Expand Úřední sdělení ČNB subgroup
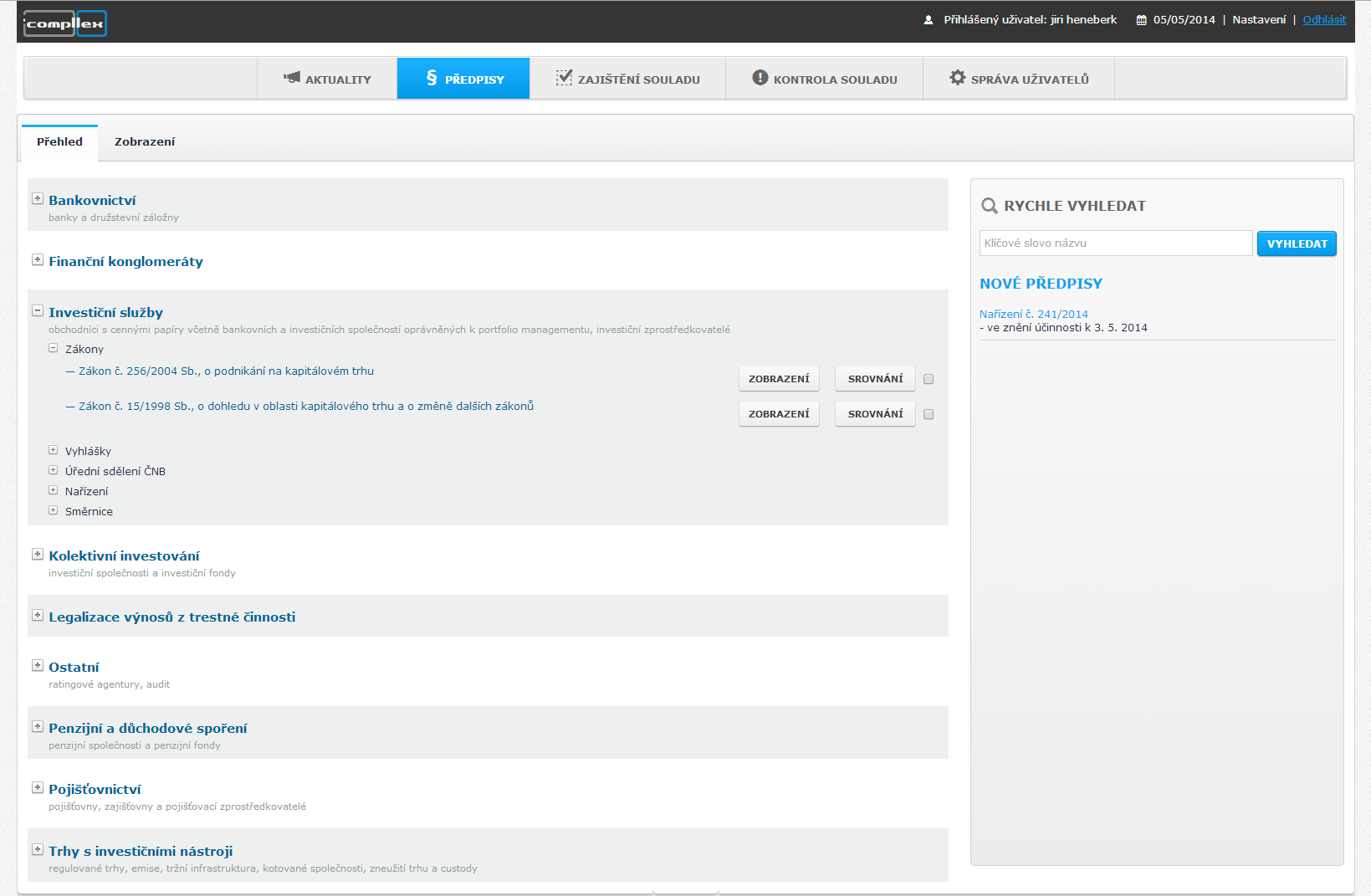This screenshot has height=896, width=1371. click(54, 470)
